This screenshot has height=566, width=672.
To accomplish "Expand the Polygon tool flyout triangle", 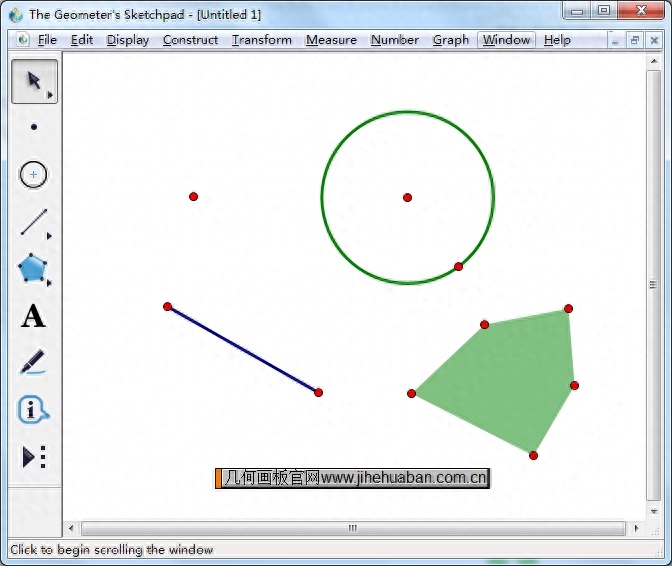I will 50,284.
